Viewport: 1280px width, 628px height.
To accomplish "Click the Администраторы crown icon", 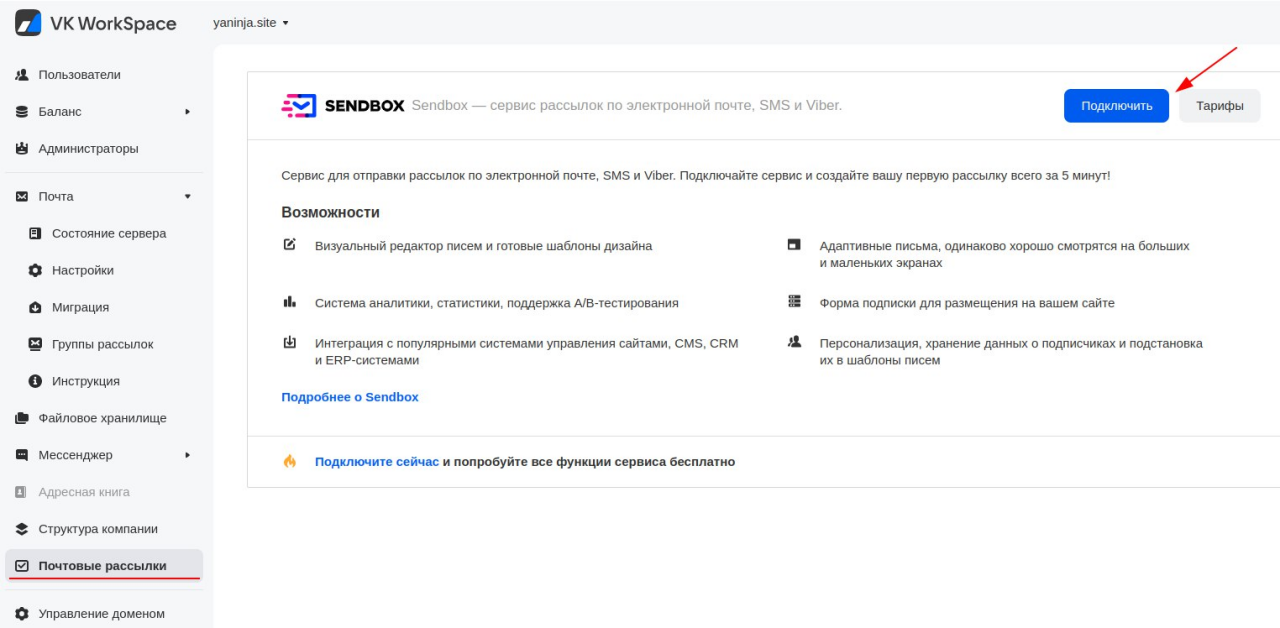I will pyautogui.click(x=22, y=149).
